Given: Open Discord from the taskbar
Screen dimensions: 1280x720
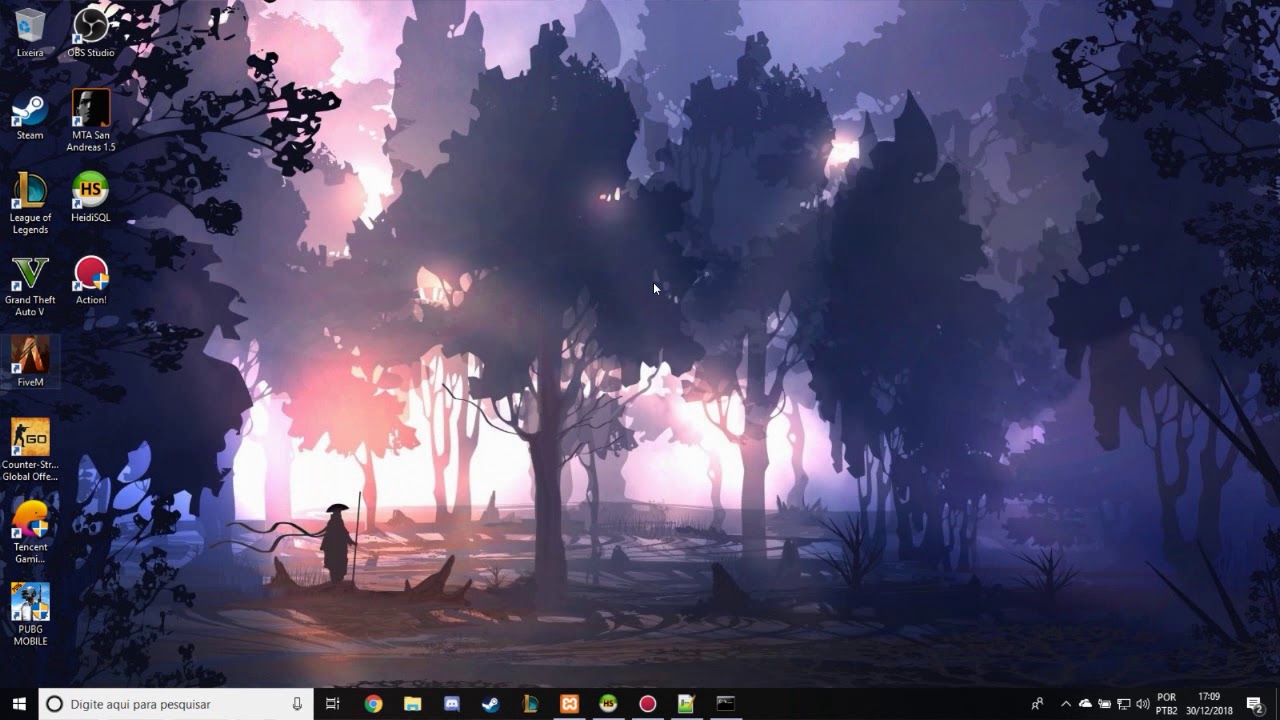Looking at the screenshot, I should (451, 704).
